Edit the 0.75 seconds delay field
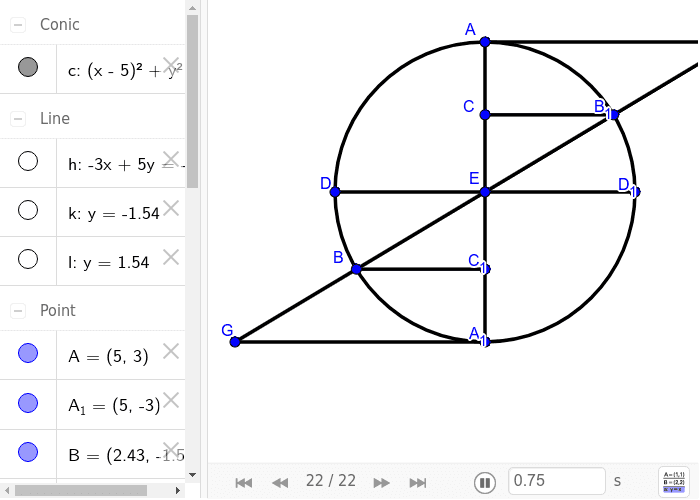Viewport: 700px width, 500px height. (557, 481)
